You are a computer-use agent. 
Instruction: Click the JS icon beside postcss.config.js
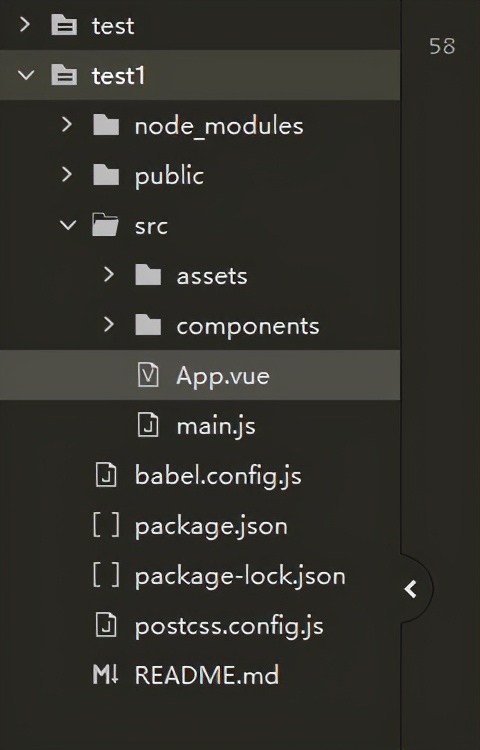coord(106,625)
